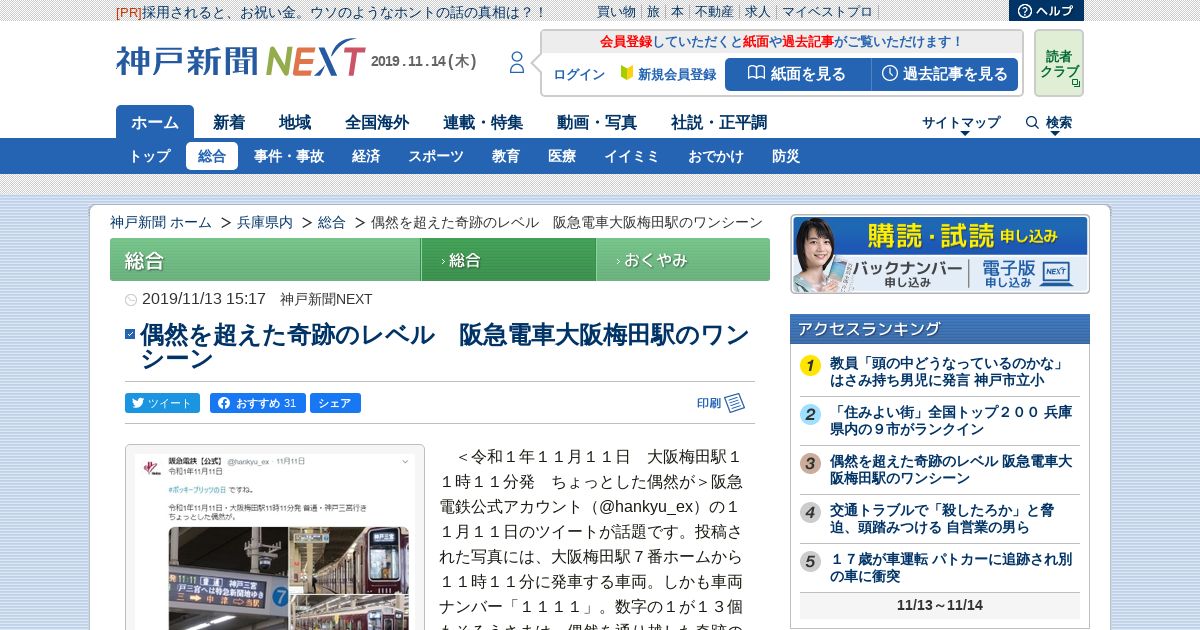Click the 旅 top link
This screenshot has height=630, width=1200.
653,11
